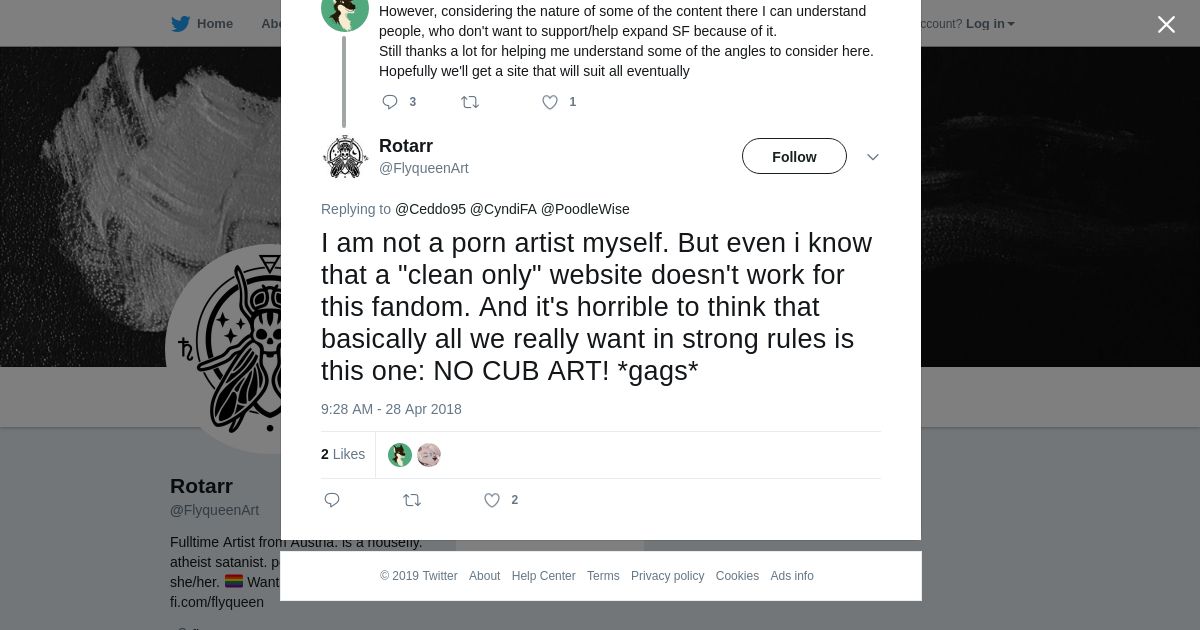Like the Rotarr main tweet
The height and width of the screenshot is (630, 1200).
point(492,500)
